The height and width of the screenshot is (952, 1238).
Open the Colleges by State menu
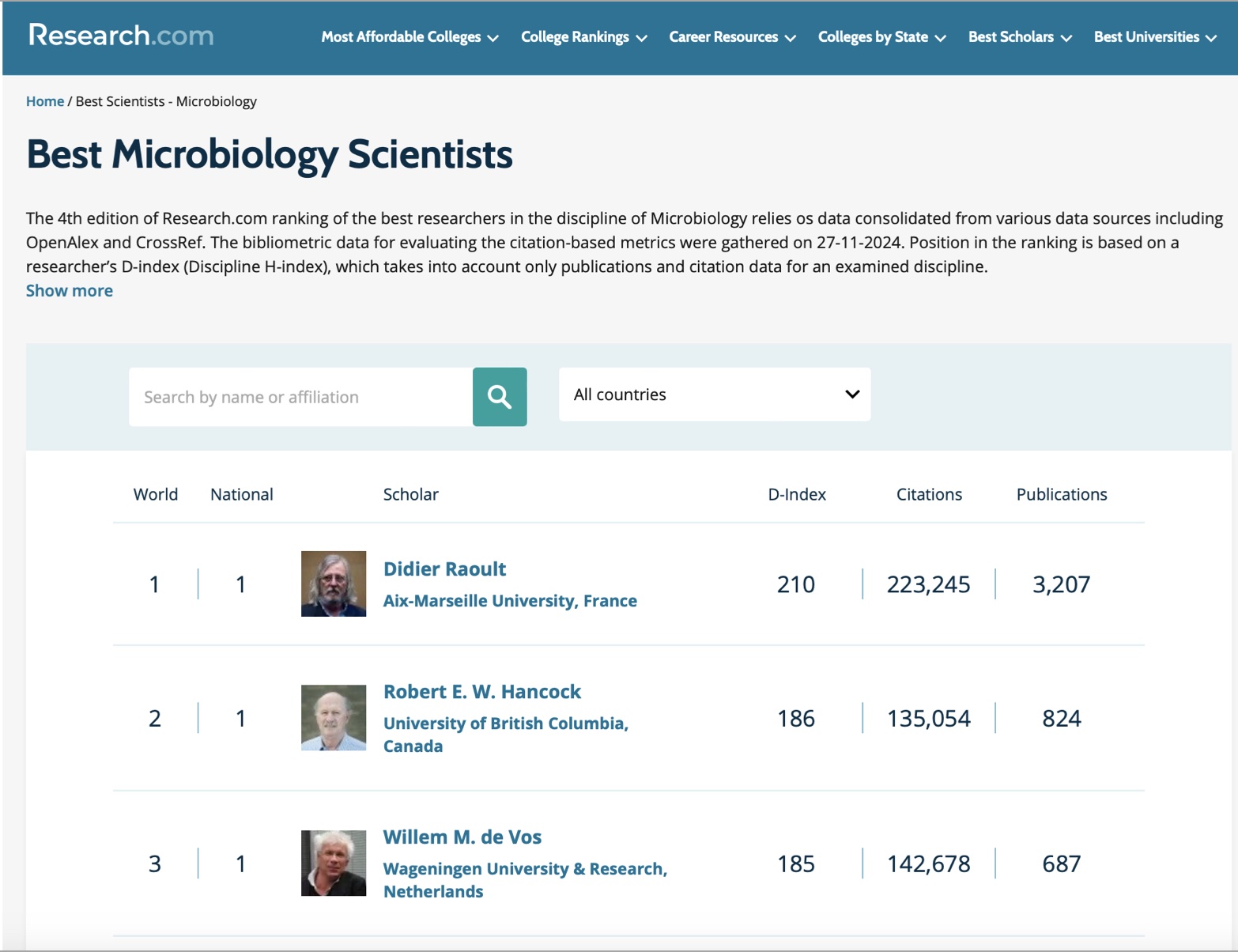pyautogui.click(x=881, y=37)
